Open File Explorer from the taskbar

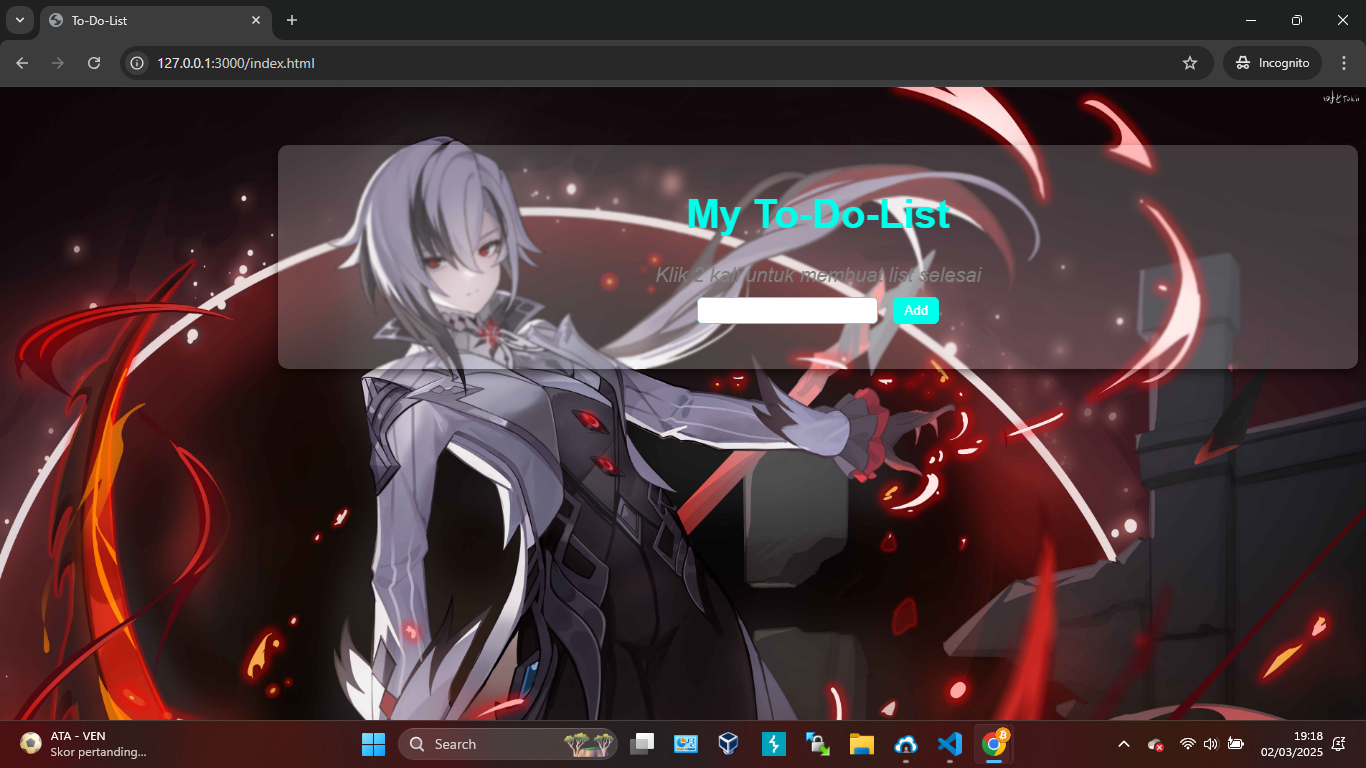(862, 744)
